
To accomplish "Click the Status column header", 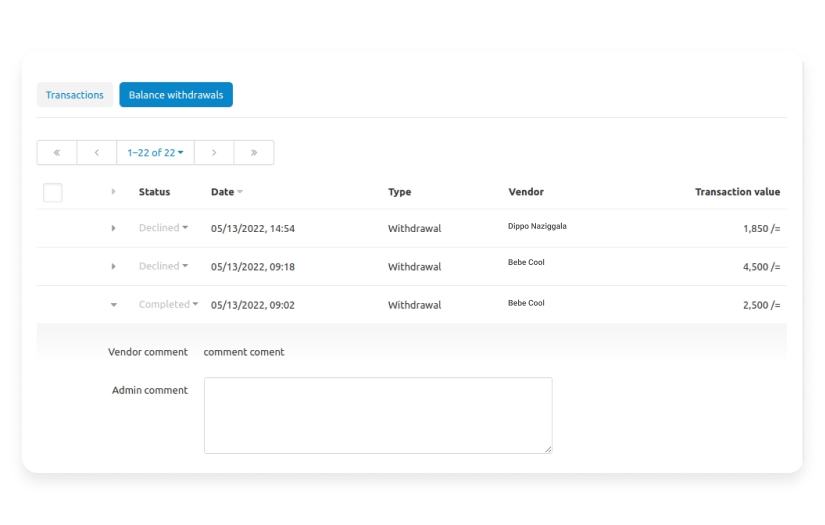I will [154, 192].
